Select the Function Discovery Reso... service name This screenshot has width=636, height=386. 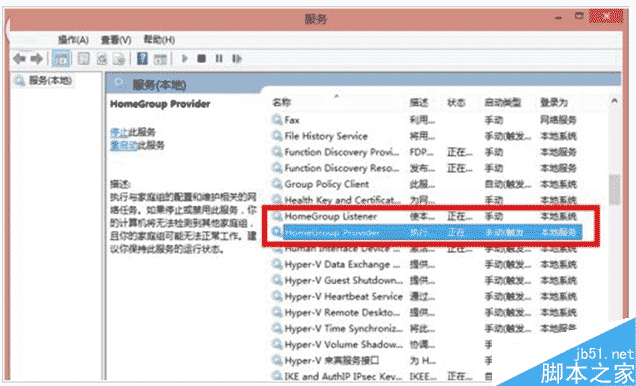point(342,168)
